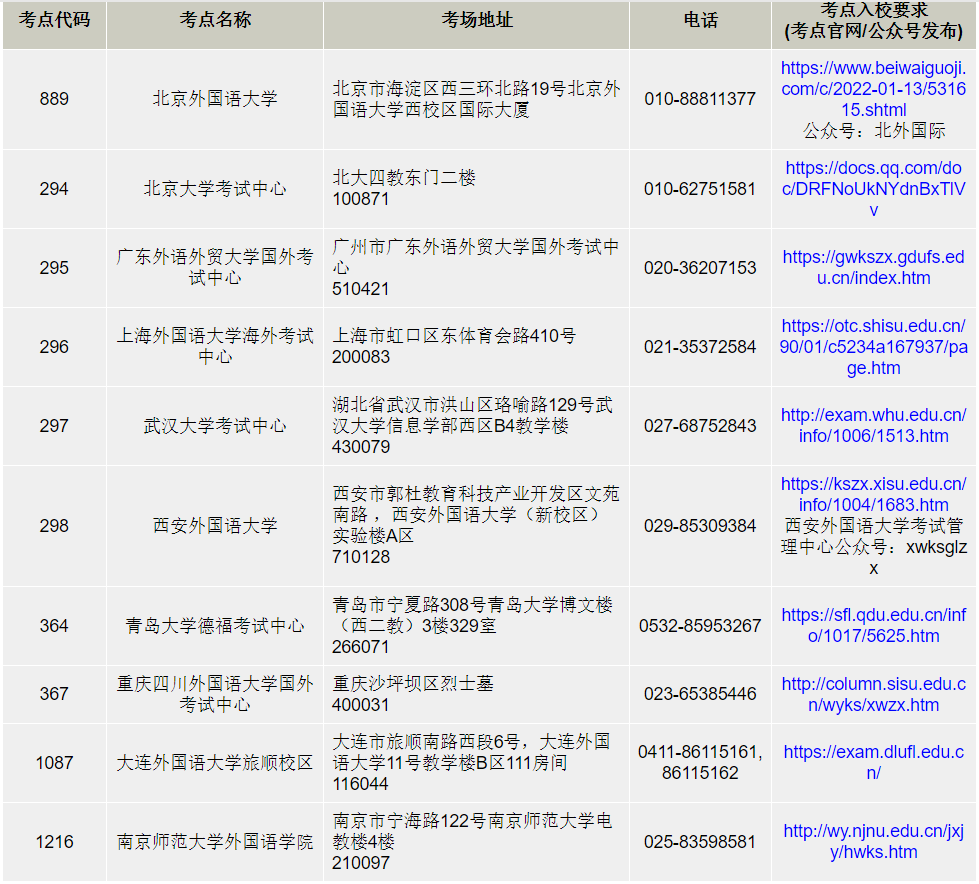Image resolution: width=979 pixels, height=884 pixels.
Task: Click the text 公众号：北外国际
Action: pos(873,130)
